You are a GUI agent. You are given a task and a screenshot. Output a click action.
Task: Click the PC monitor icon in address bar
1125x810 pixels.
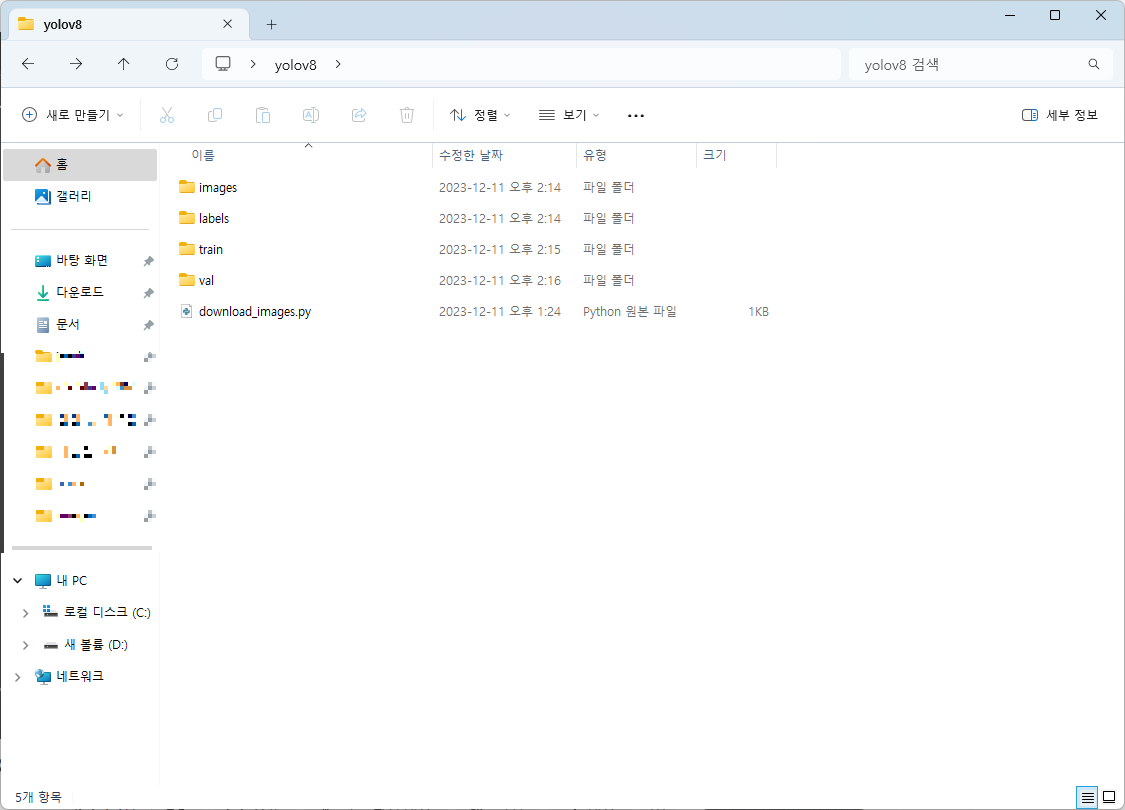[x=223, y=64]
